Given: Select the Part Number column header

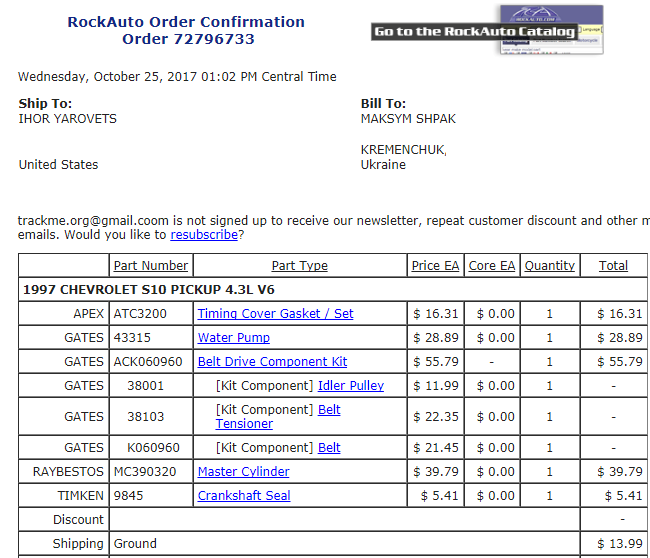Looking at the screenshot, I should (x=151, y=265).
